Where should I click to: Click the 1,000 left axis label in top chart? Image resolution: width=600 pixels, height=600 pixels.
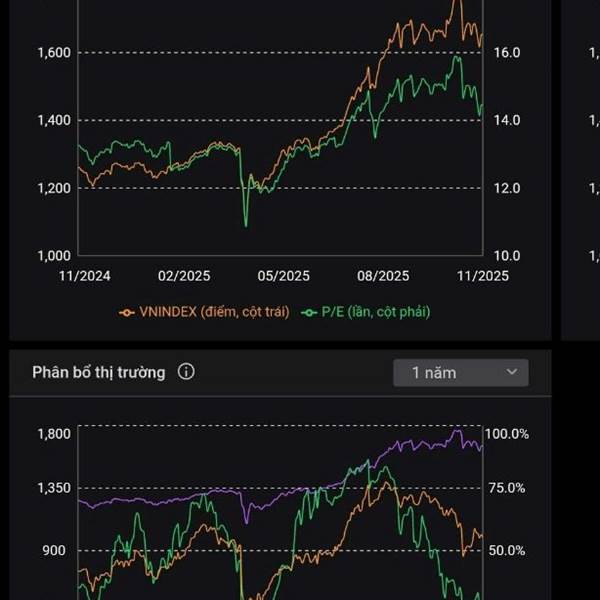(52, 255)
